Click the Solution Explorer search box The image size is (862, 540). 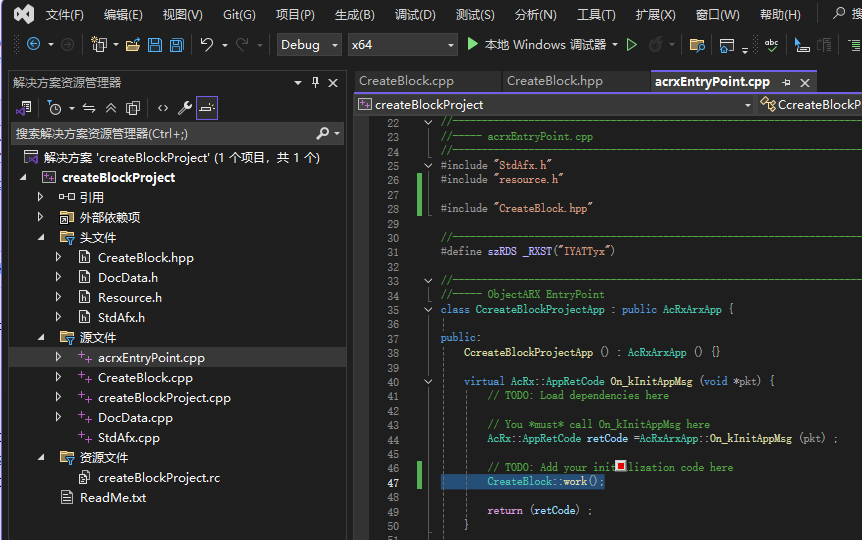[x=160, y=133]
